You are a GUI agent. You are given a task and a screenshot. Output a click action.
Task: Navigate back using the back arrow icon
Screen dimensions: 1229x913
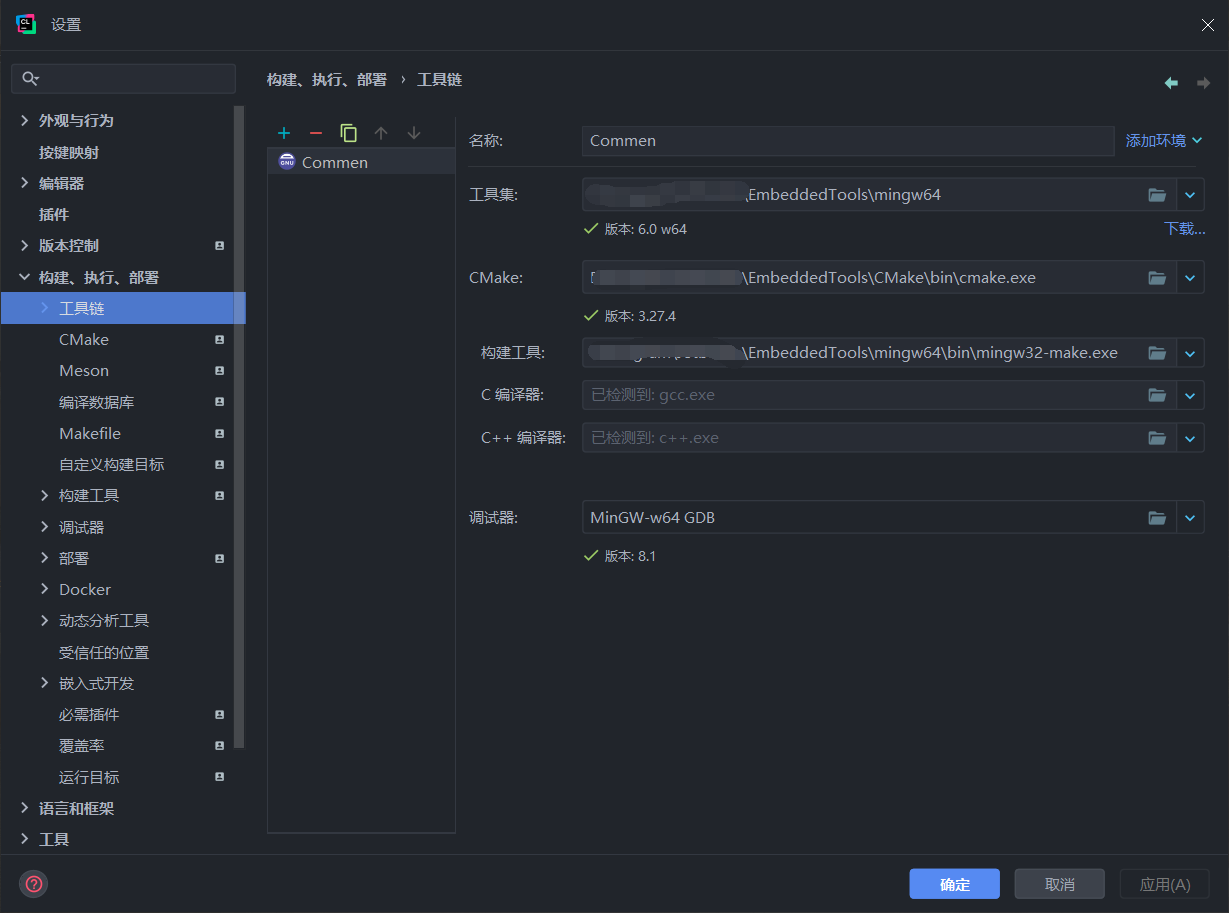1171,81
